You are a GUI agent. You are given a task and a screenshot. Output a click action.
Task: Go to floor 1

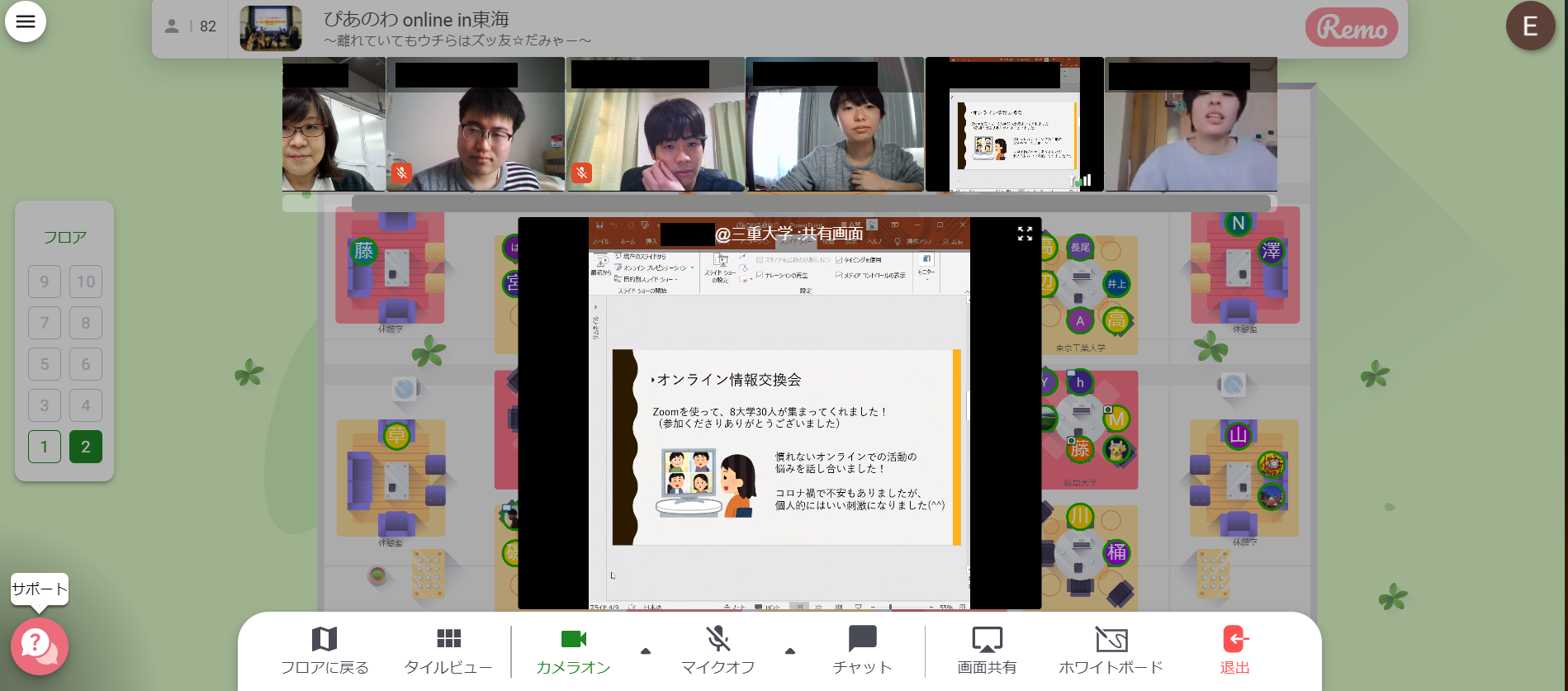(45, 447)
